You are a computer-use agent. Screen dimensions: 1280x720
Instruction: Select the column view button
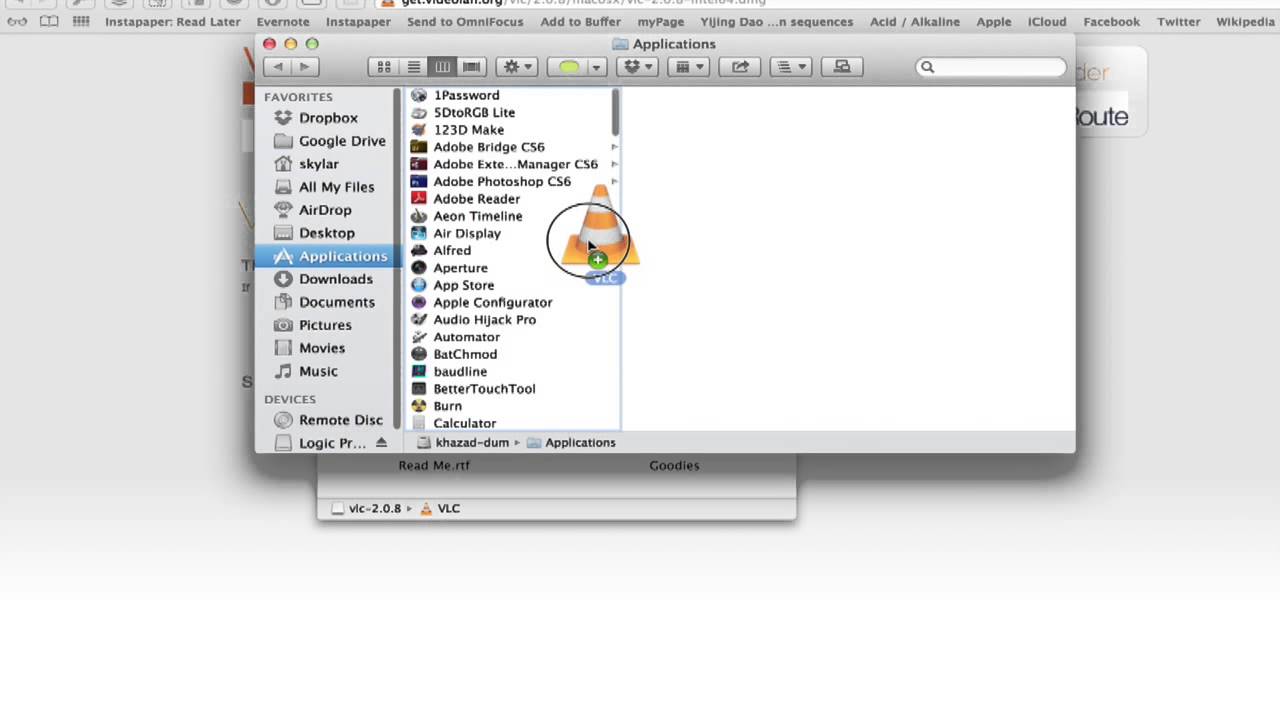pyautogui.click(x=442, y=67)
